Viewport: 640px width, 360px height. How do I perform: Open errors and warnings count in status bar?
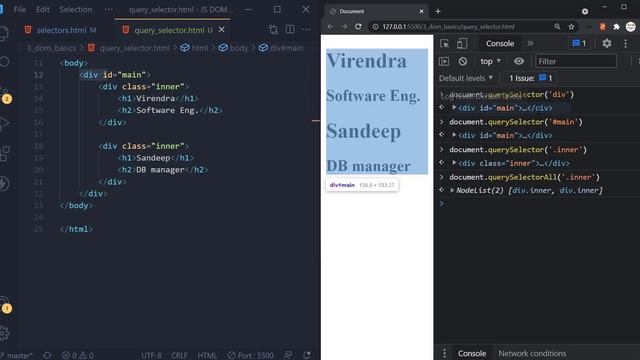(78, 356)
